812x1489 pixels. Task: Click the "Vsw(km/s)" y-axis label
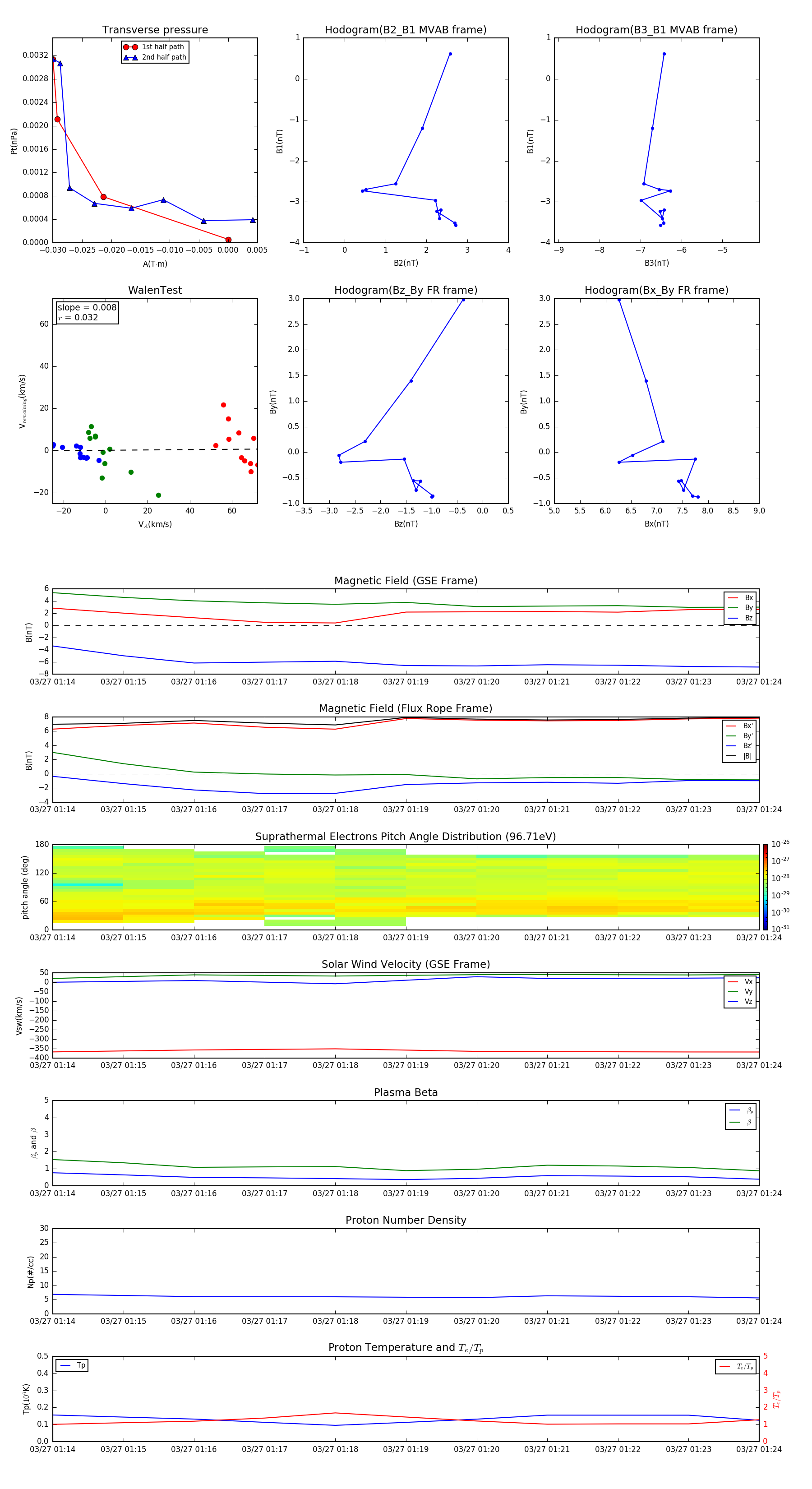point(18,1016)
